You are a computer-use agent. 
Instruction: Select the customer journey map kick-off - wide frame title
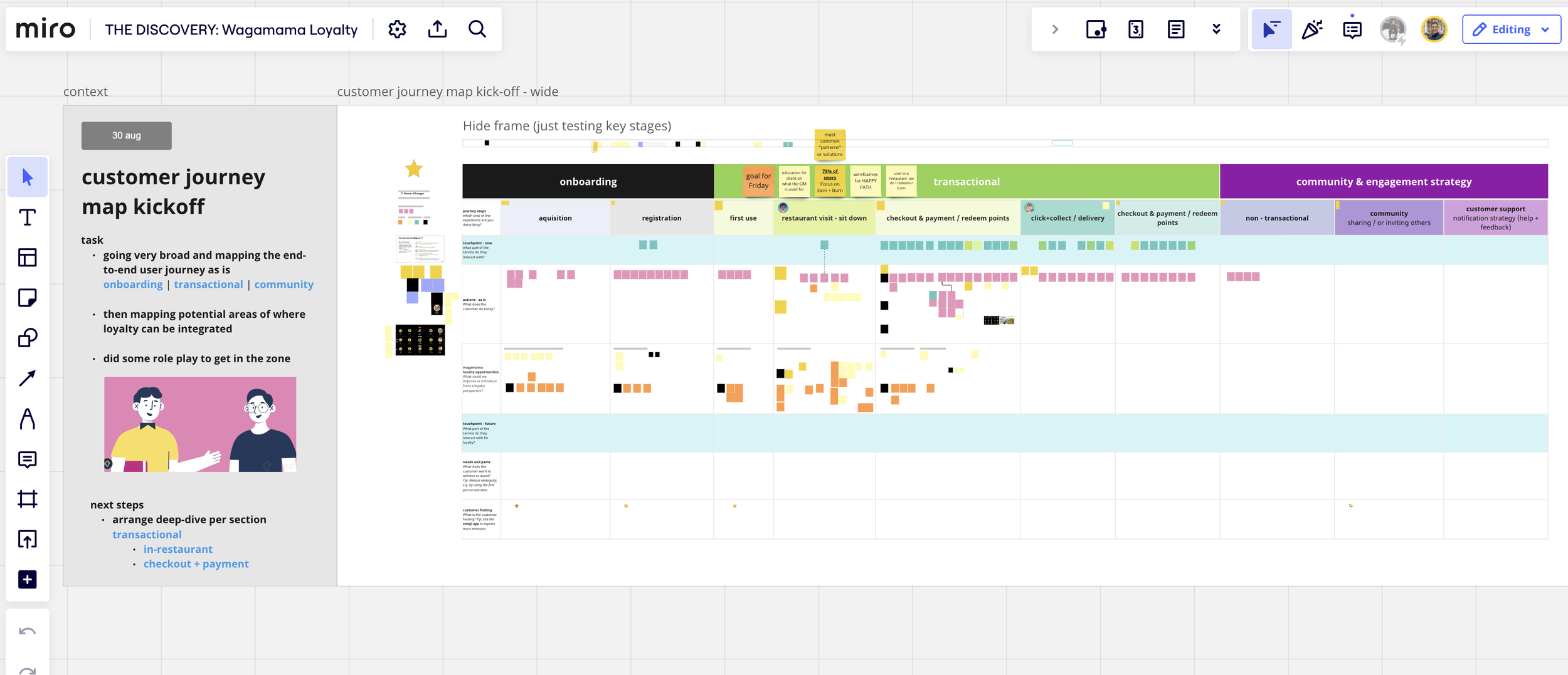[447, 92]
